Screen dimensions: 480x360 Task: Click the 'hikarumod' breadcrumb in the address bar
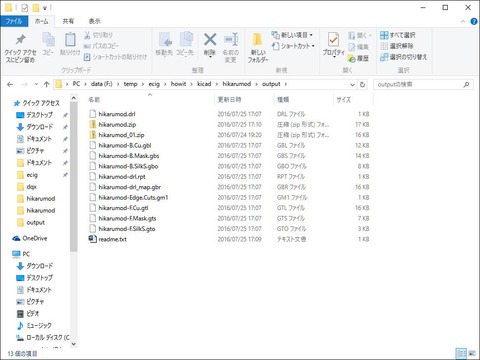(x=237, y=84)
